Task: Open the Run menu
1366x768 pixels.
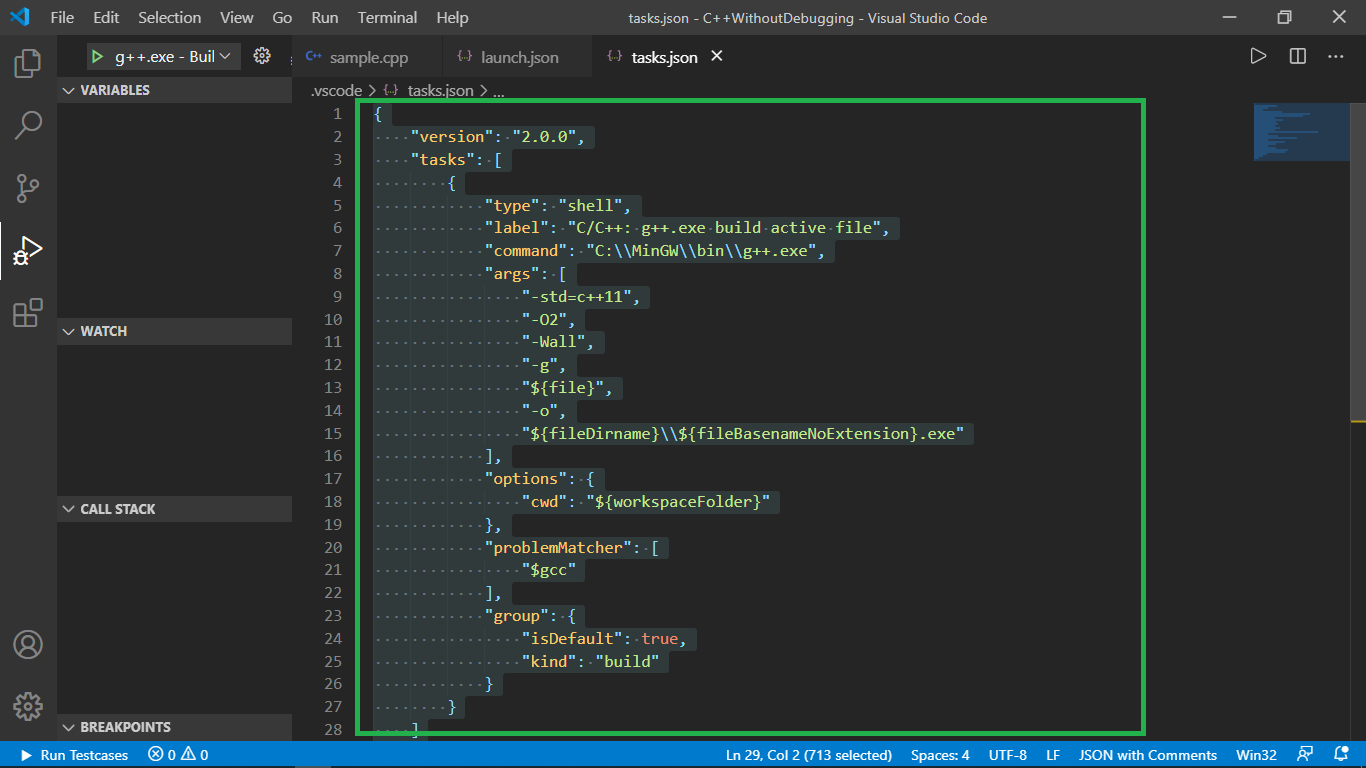Action: point(324,17)
